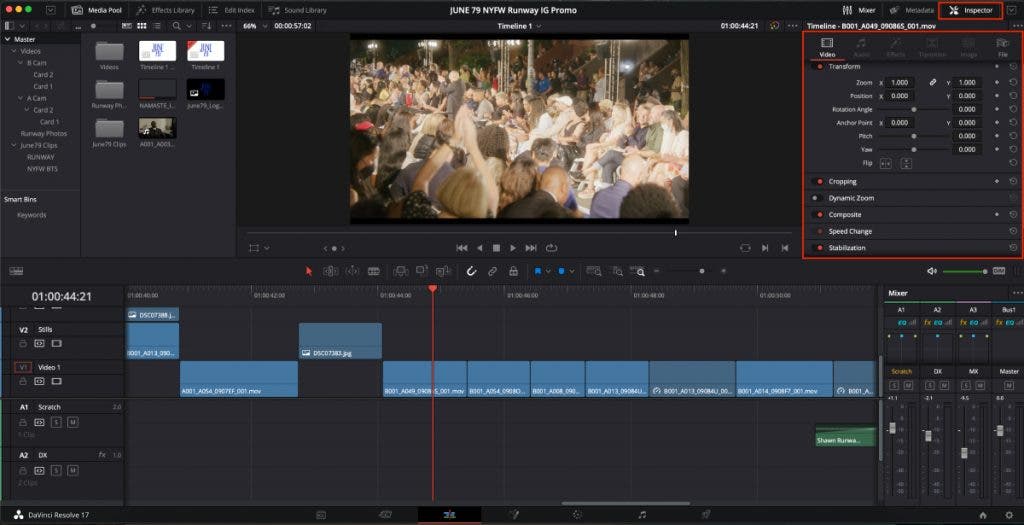Viewport: 1024px width, 525px height.
Task: Click the Overwrite Clip toolbar icon
Action: click(x=422, y=271)
